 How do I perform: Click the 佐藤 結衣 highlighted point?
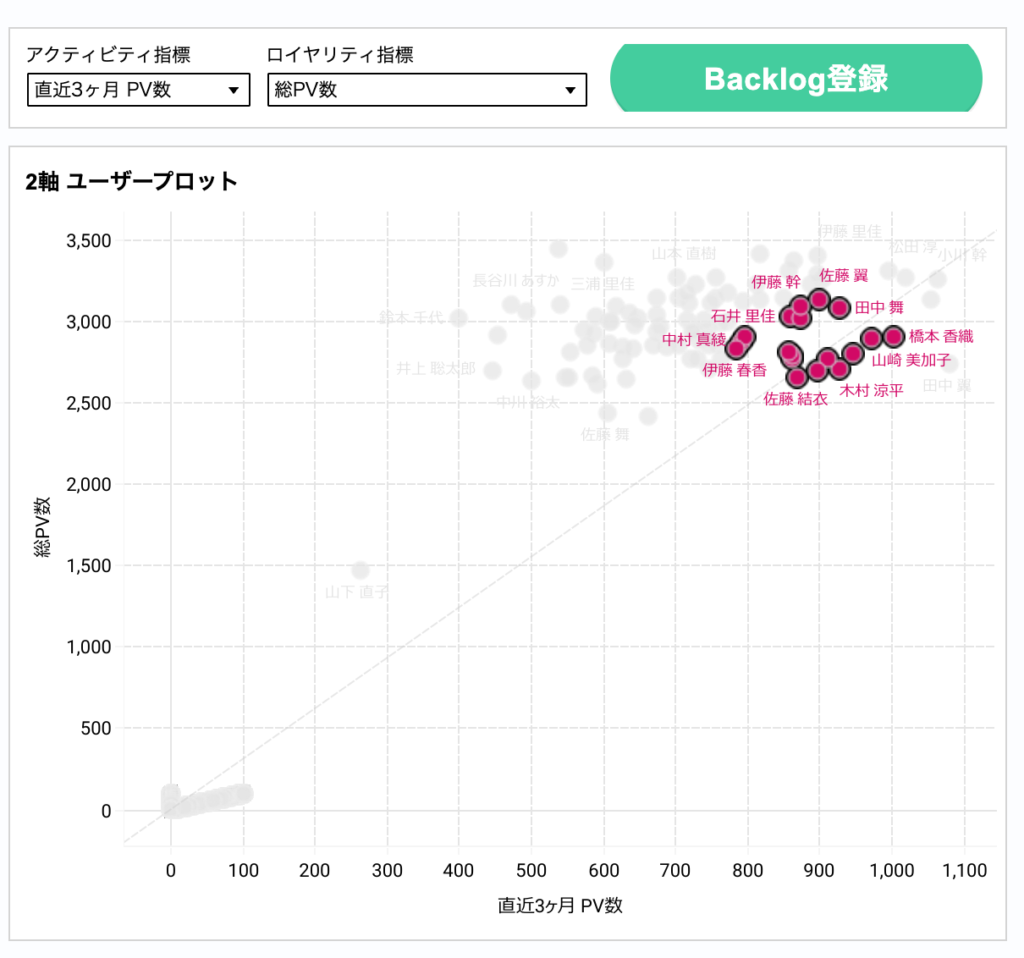click(x=797, y=377)
